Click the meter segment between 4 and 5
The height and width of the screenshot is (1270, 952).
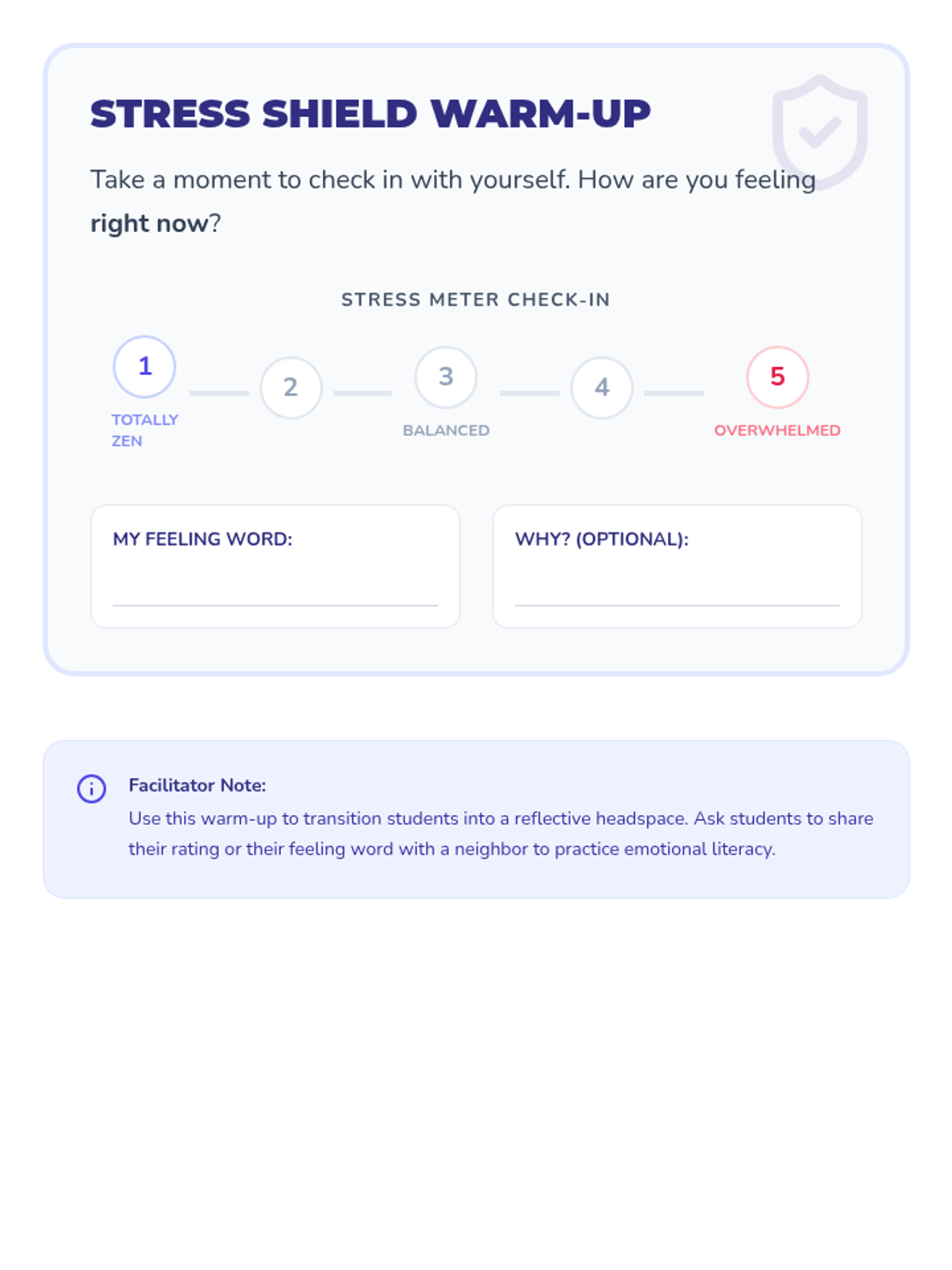[674, 393]
